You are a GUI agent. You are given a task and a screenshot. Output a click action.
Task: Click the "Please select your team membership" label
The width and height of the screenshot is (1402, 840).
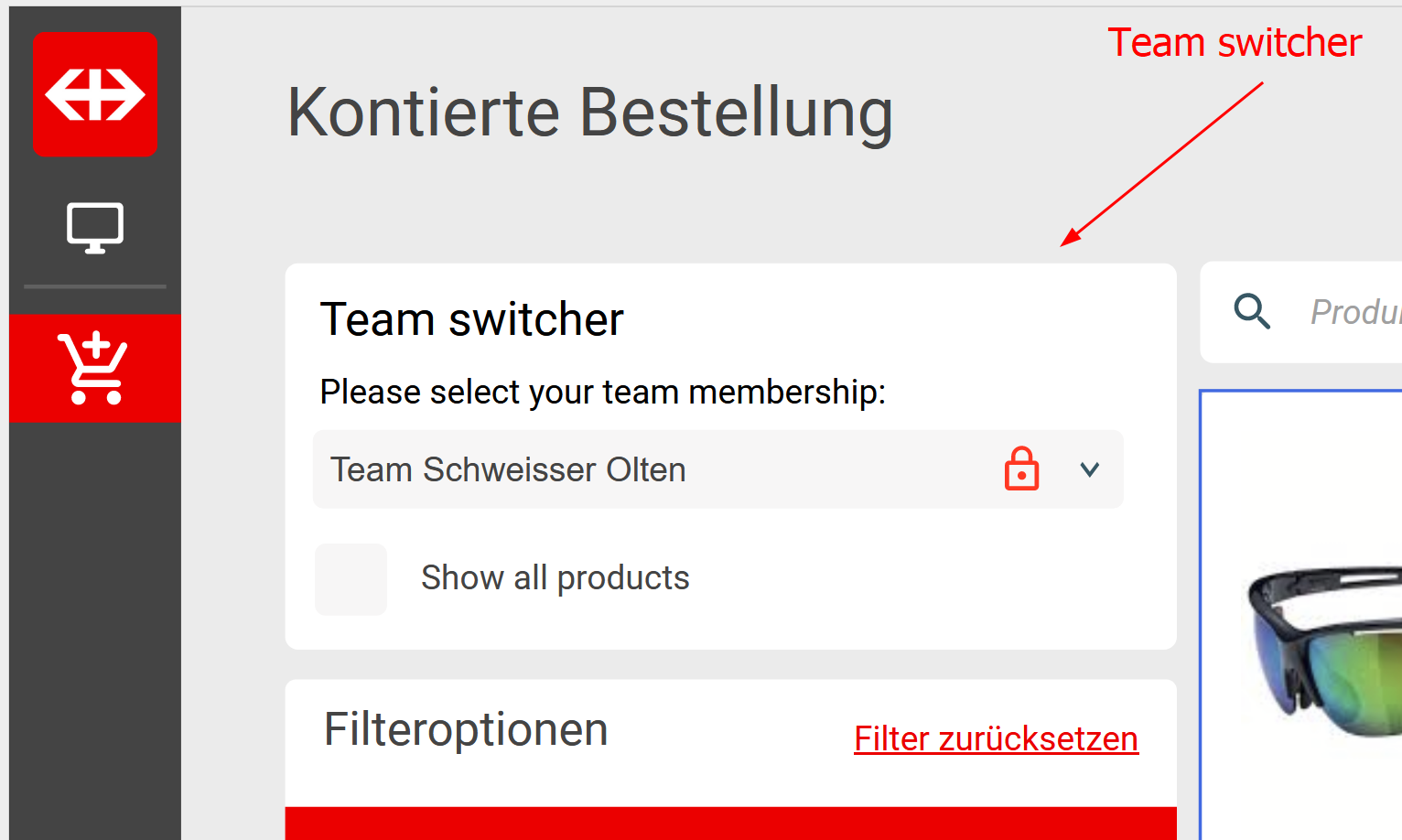coord(602,392)
